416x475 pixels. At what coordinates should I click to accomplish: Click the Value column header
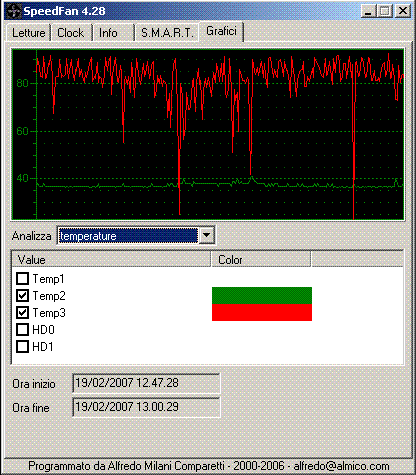pos(111,260)
